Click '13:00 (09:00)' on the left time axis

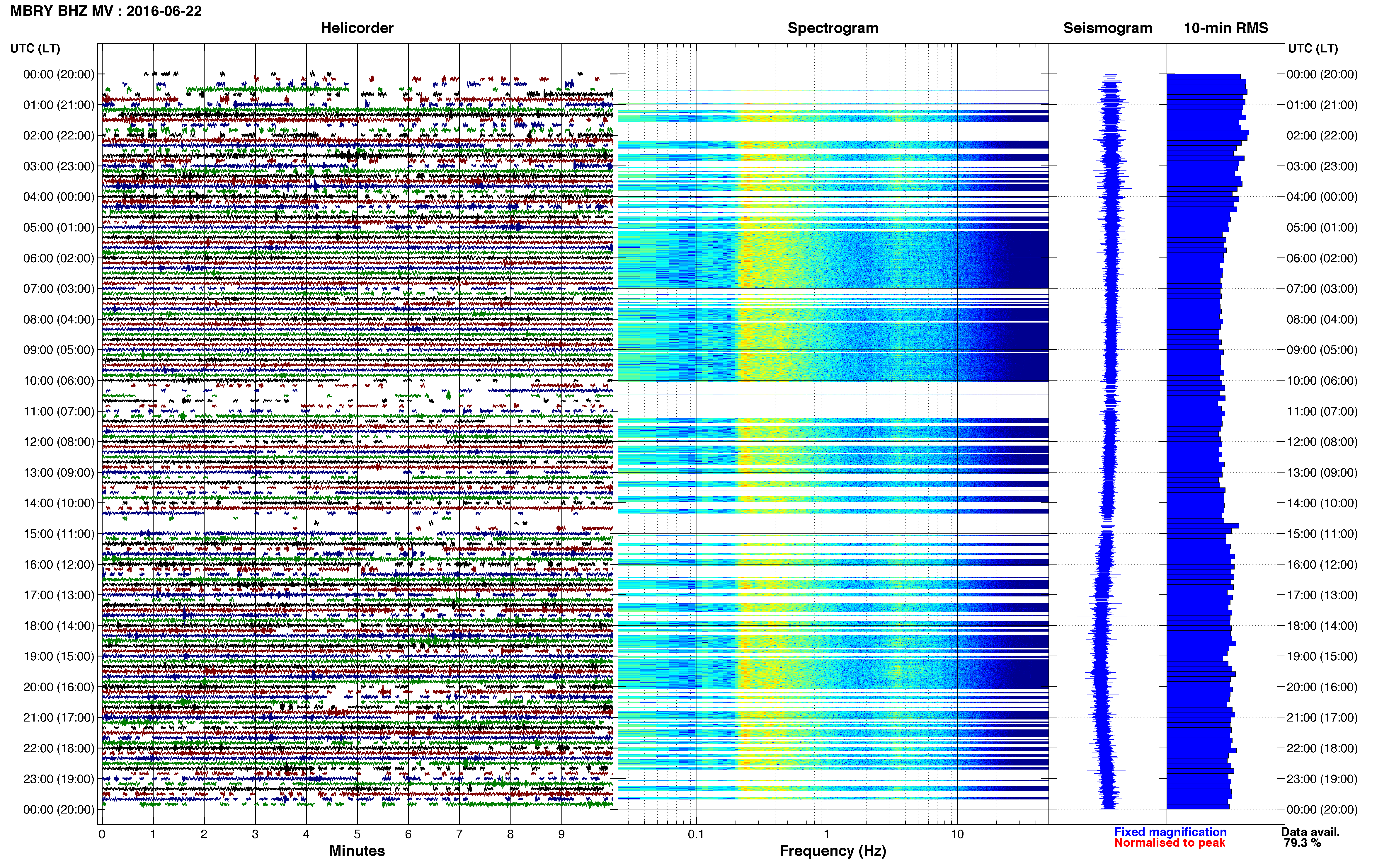[59, 473]
